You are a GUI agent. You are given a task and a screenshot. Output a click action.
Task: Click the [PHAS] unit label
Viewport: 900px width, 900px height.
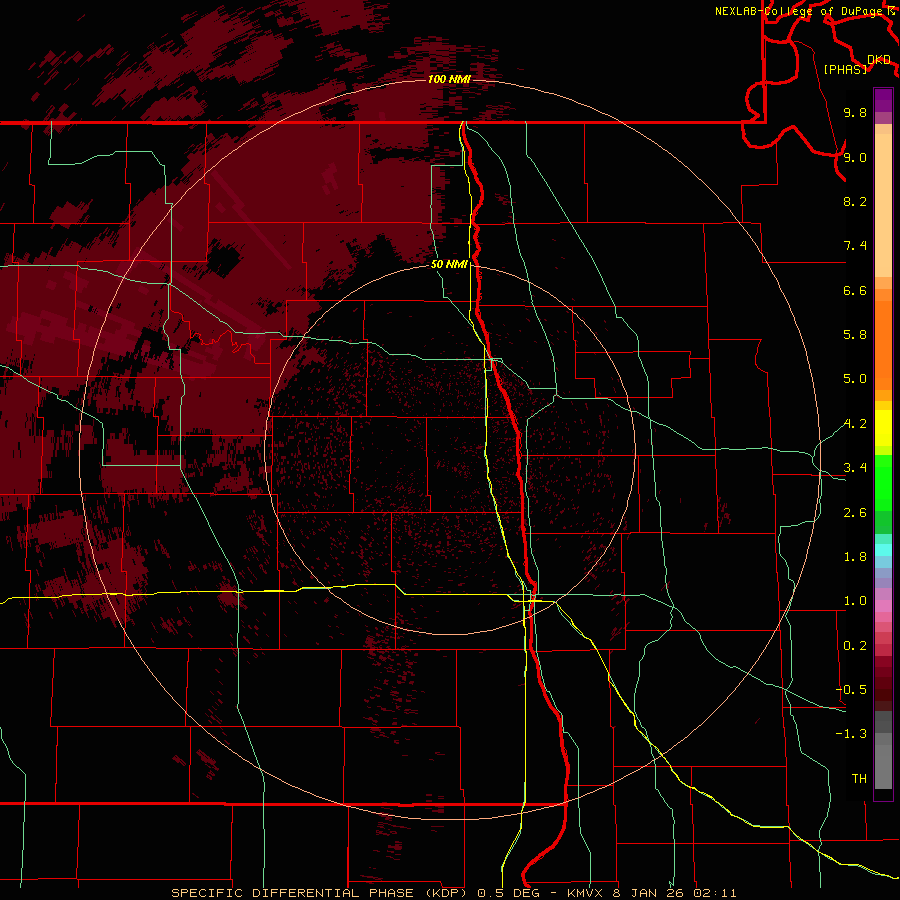(x=845, y=70)
